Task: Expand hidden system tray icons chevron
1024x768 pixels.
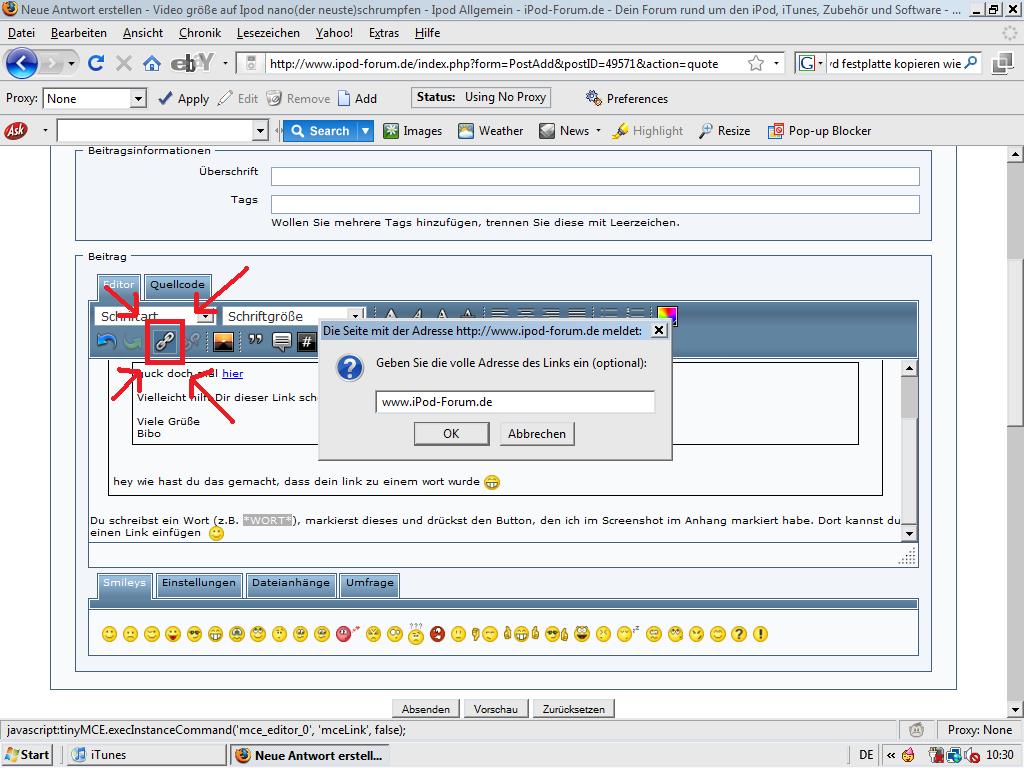Action: coord(891,755)
